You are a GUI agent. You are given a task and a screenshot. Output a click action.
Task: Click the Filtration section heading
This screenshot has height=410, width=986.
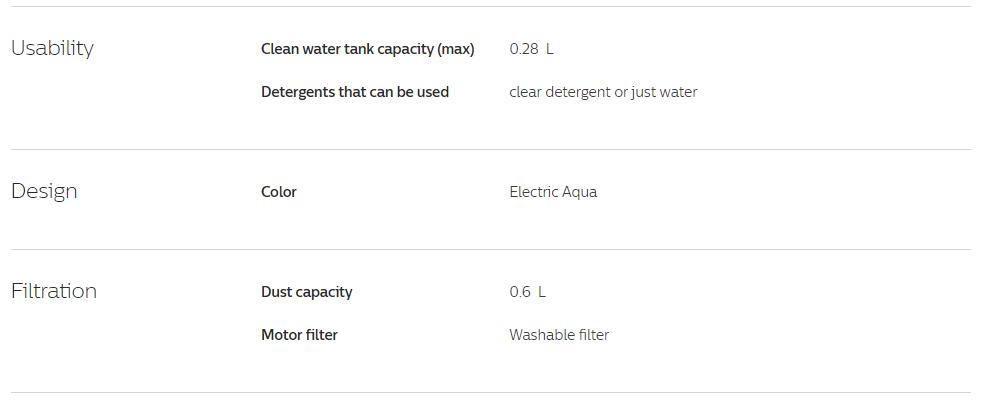(x=54, y=291)
